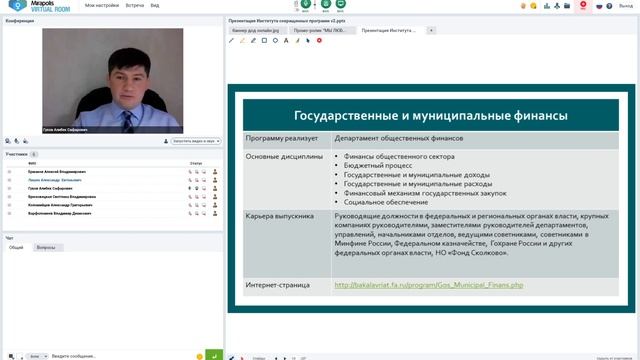Switch to the Презентация Института tab

(x=390, y=31)
